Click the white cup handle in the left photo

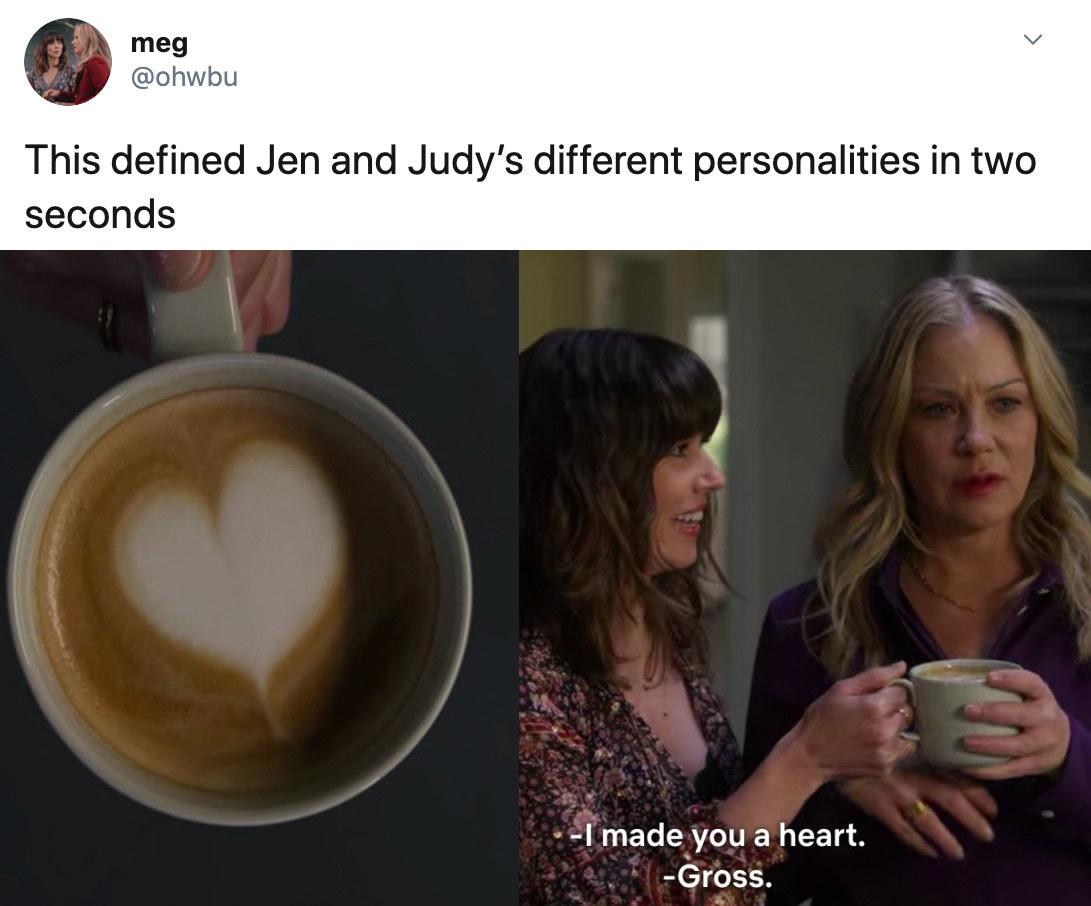(x=193, y=306)
